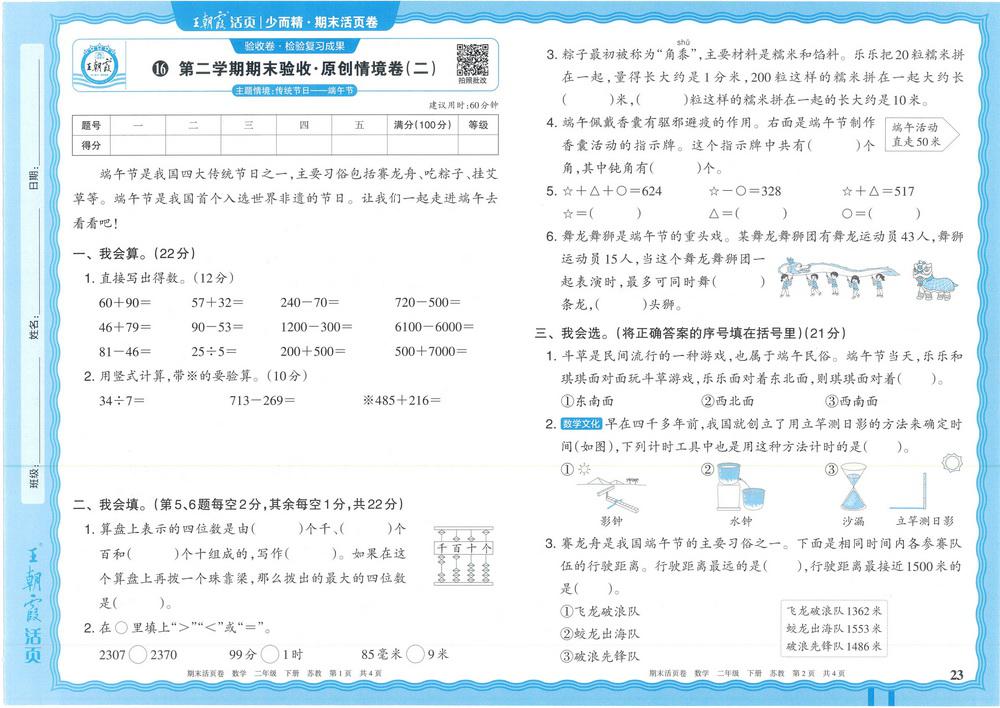The image size is (1000, 708).
Task: Click the vertical calculation "713-269="
Action: coord(262,401)
